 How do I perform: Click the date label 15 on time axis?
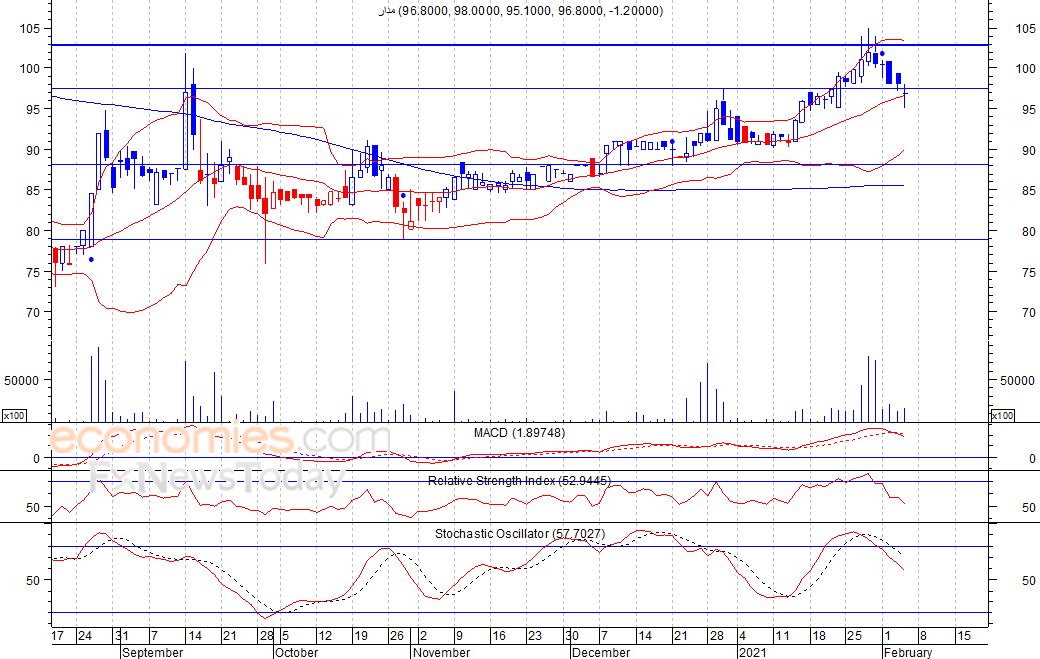coord(963,636)
